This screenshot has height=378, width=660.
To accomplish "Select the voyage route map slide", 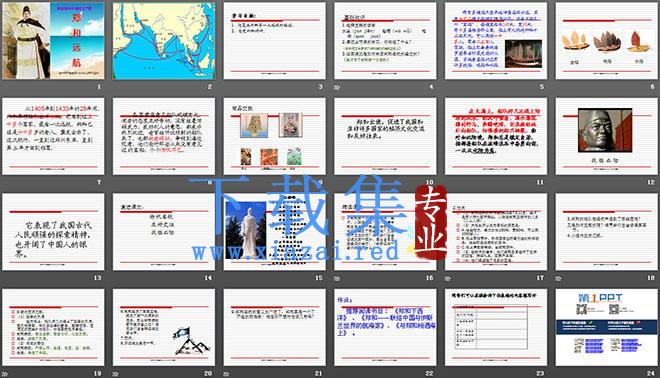I will pos(164,41).
